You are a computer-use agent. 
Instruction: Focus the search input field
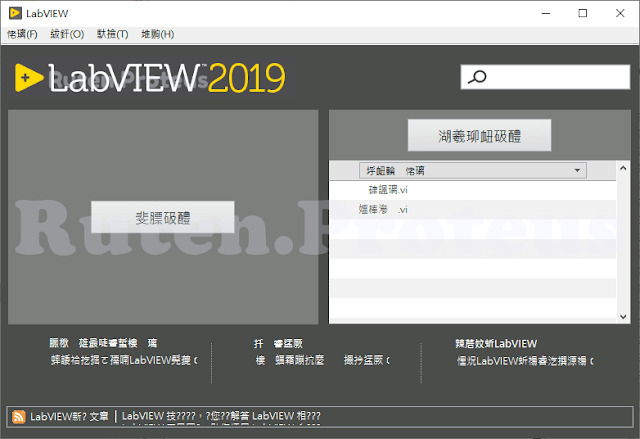pos(545,77)
